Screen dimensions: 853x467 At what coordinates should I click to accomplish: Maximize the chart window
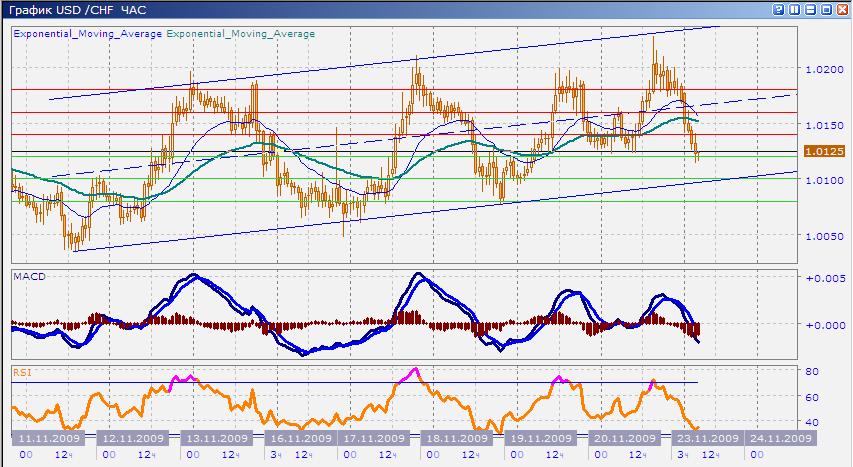coord(827,9)
